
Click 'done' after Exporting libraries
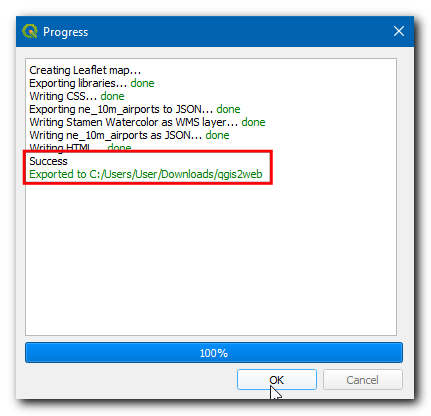pyautogui.click(x=142, y=83)
